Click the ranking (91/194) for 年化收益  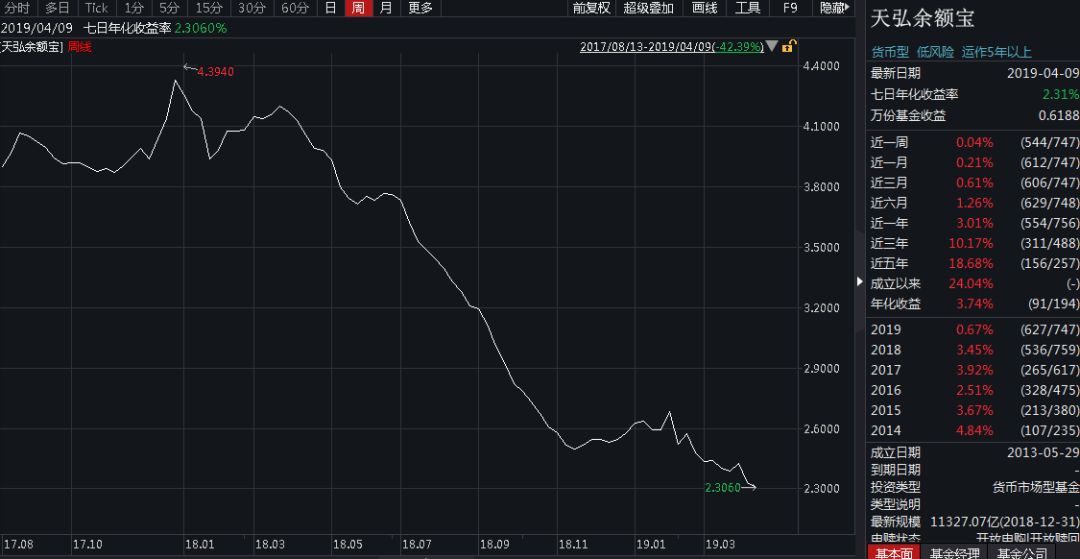[1052, 304]
